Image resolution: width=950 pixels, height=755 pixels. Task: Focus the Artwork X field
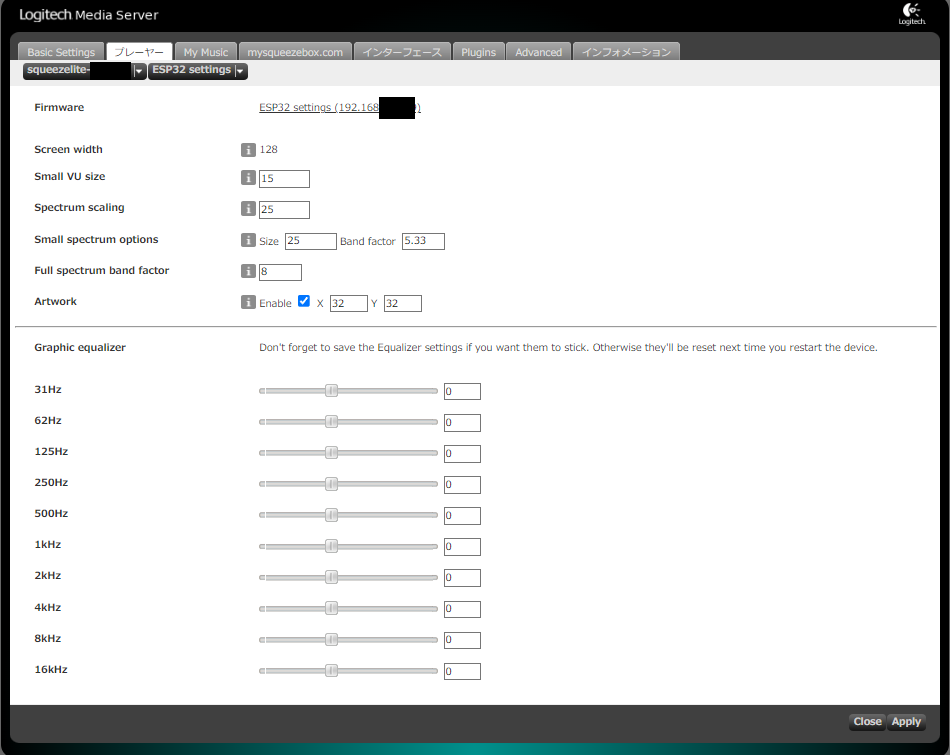pos(349,304)
